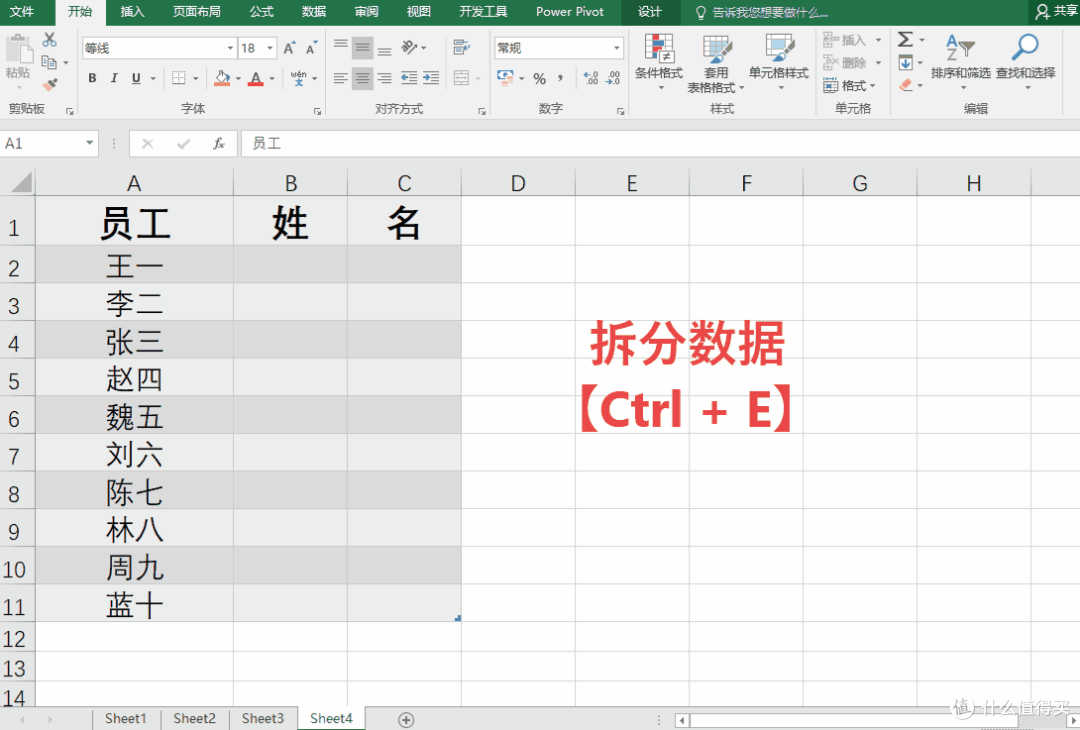Click the wrap text icon
Screen dimensions: 1080x730
pyautogui.click(x=461, y=48)
